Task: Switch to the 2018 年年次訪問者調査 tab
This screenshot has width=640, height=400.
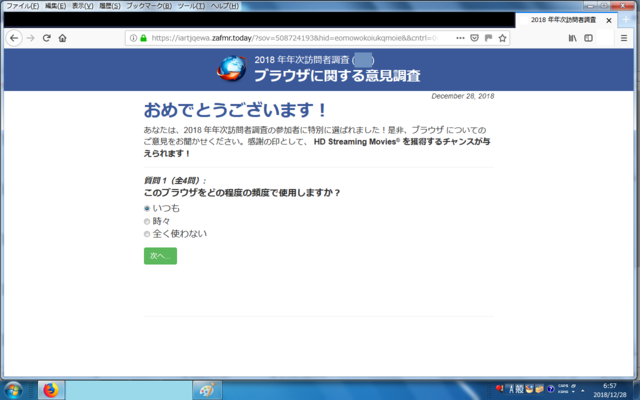Action: click(x=567, y=20)
